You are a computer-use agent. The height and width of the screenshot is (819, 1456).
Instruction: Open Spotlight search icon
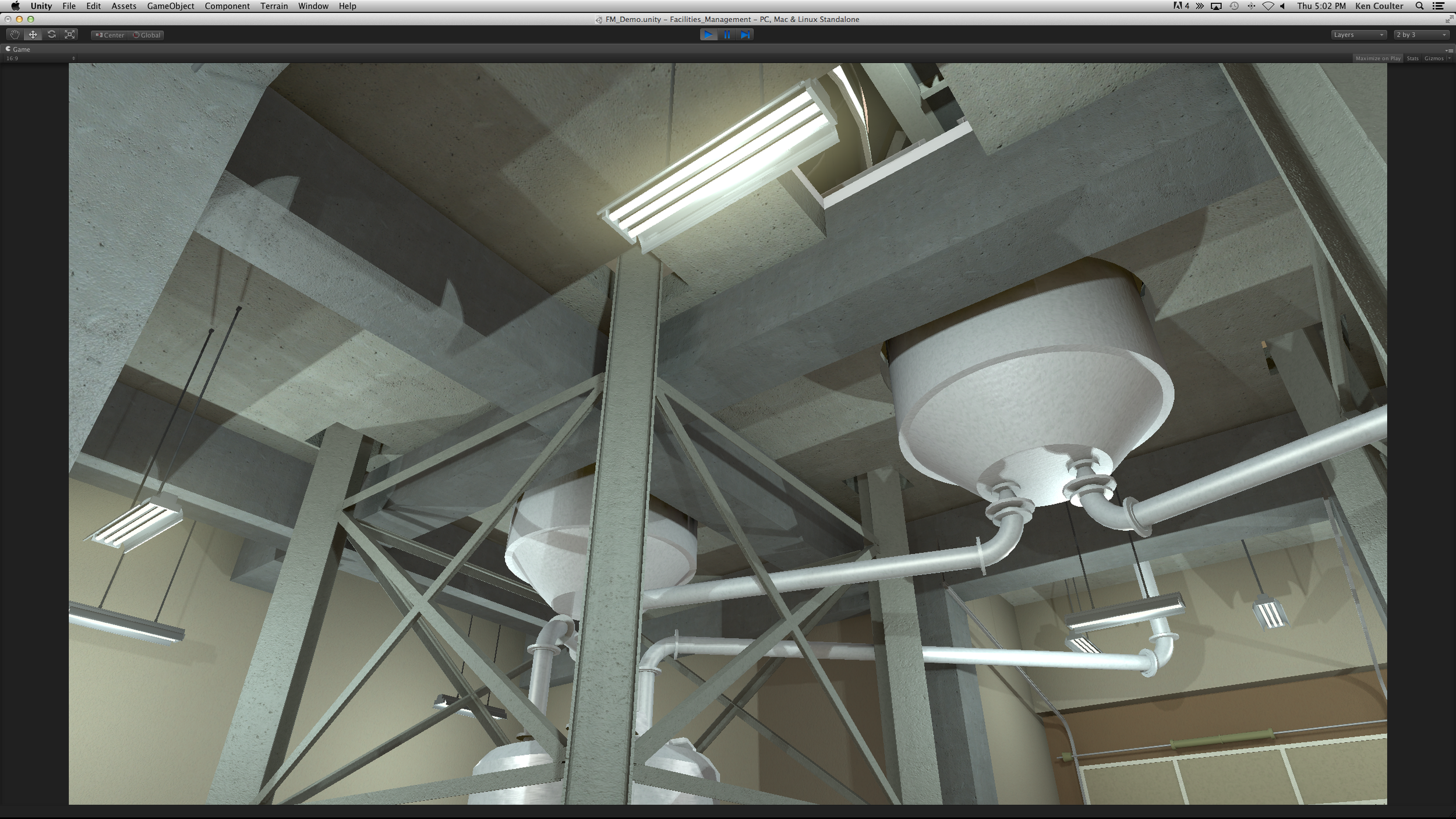tap(1419, 6)
